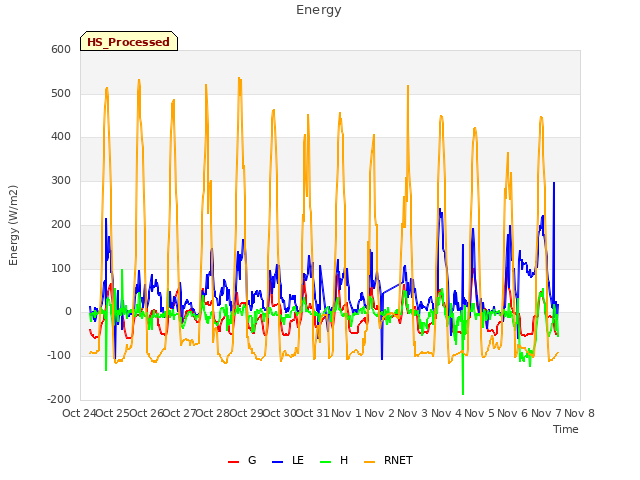
Task: Click the red G legend color marker
Action: click(233, 462)
